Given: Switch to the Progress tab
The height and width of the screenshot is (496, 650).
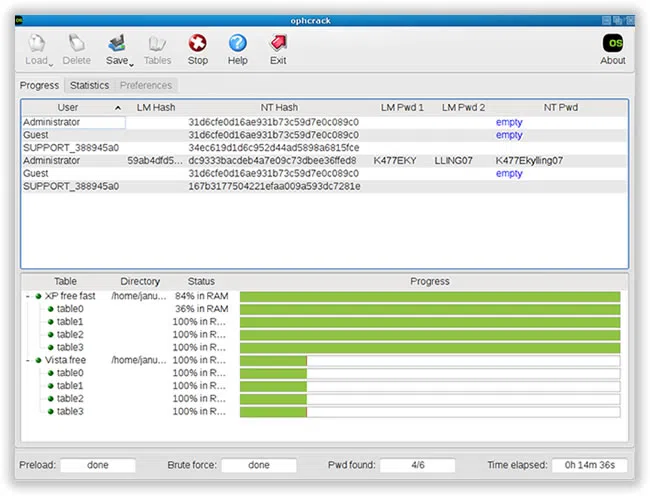Looking at the screenshot, I should pos(40,86).
